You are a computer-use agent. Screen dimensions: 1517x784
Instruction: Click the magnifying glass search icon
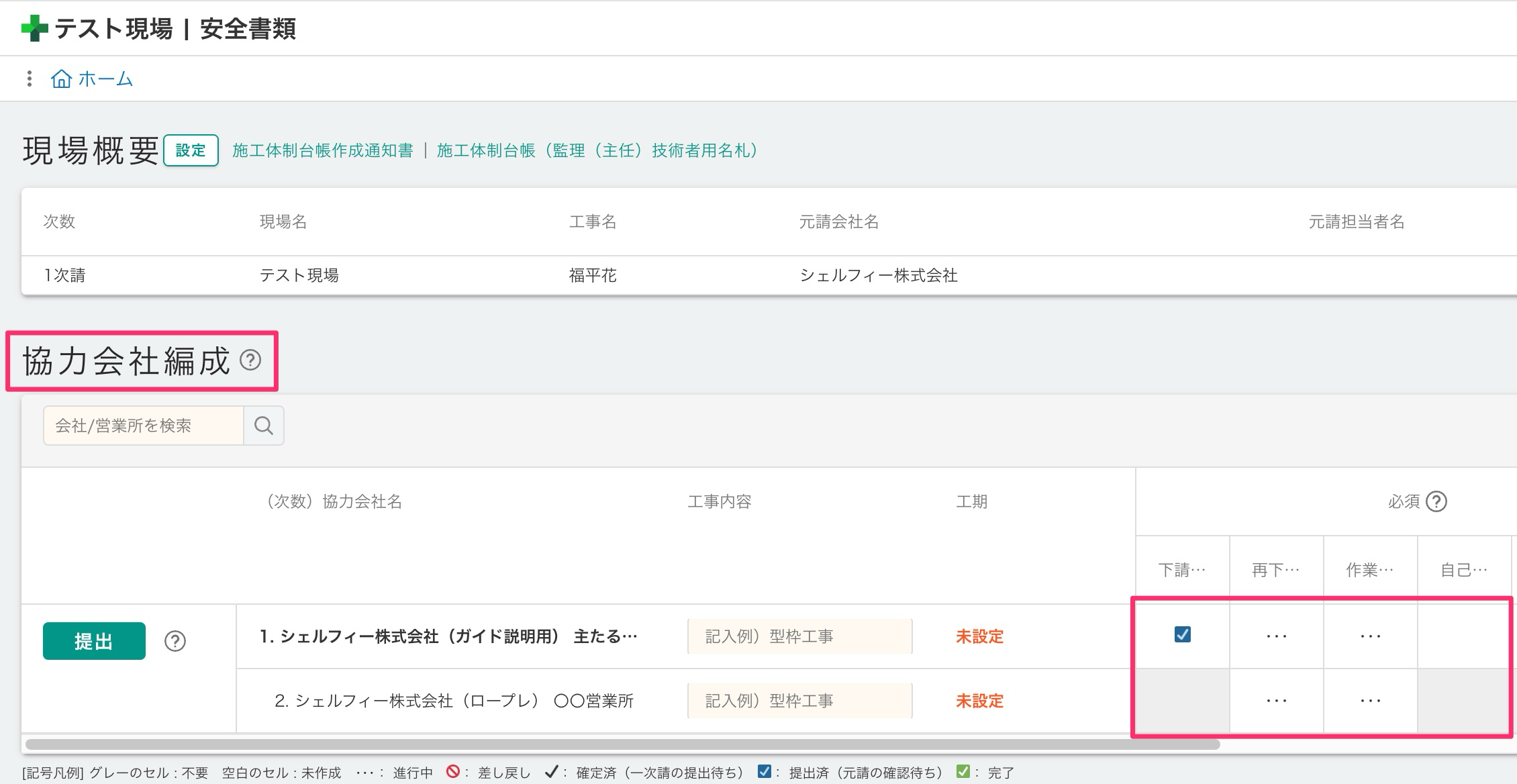pos(262,425)
